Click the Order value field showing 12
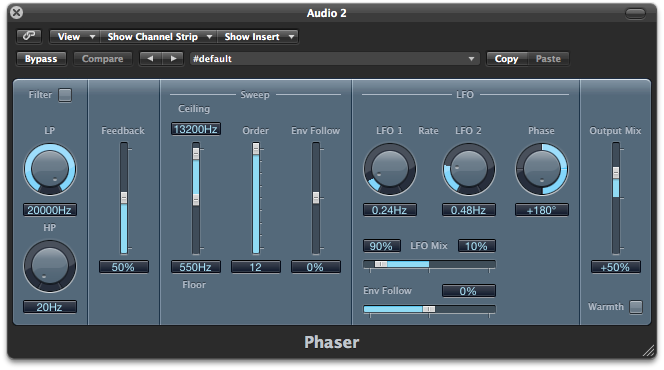The width and height of the screenshot is (664, 370). [x=256, y=267]
